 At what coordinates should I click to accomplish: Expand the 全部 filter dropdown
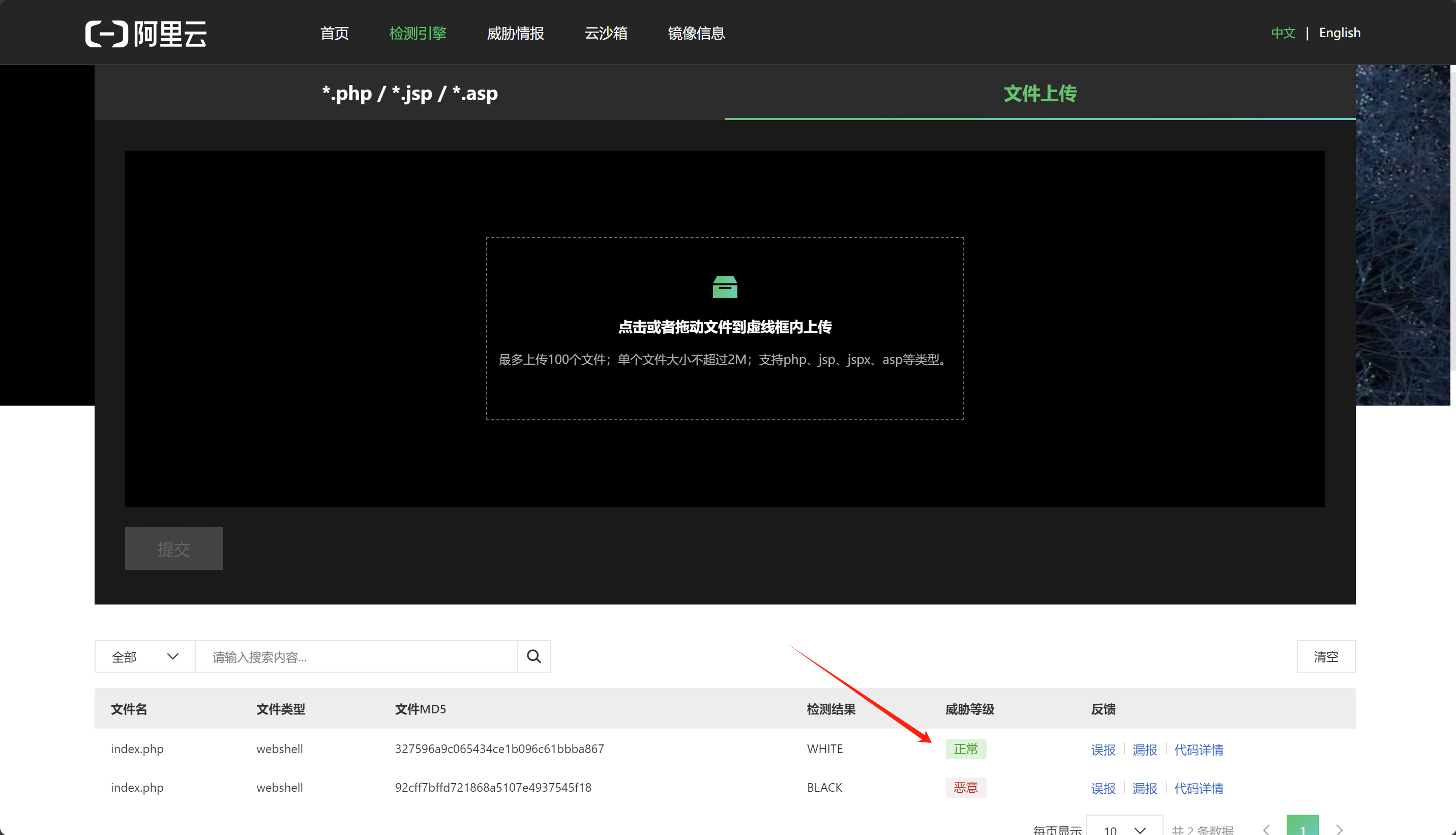click(x=145, y=656)
